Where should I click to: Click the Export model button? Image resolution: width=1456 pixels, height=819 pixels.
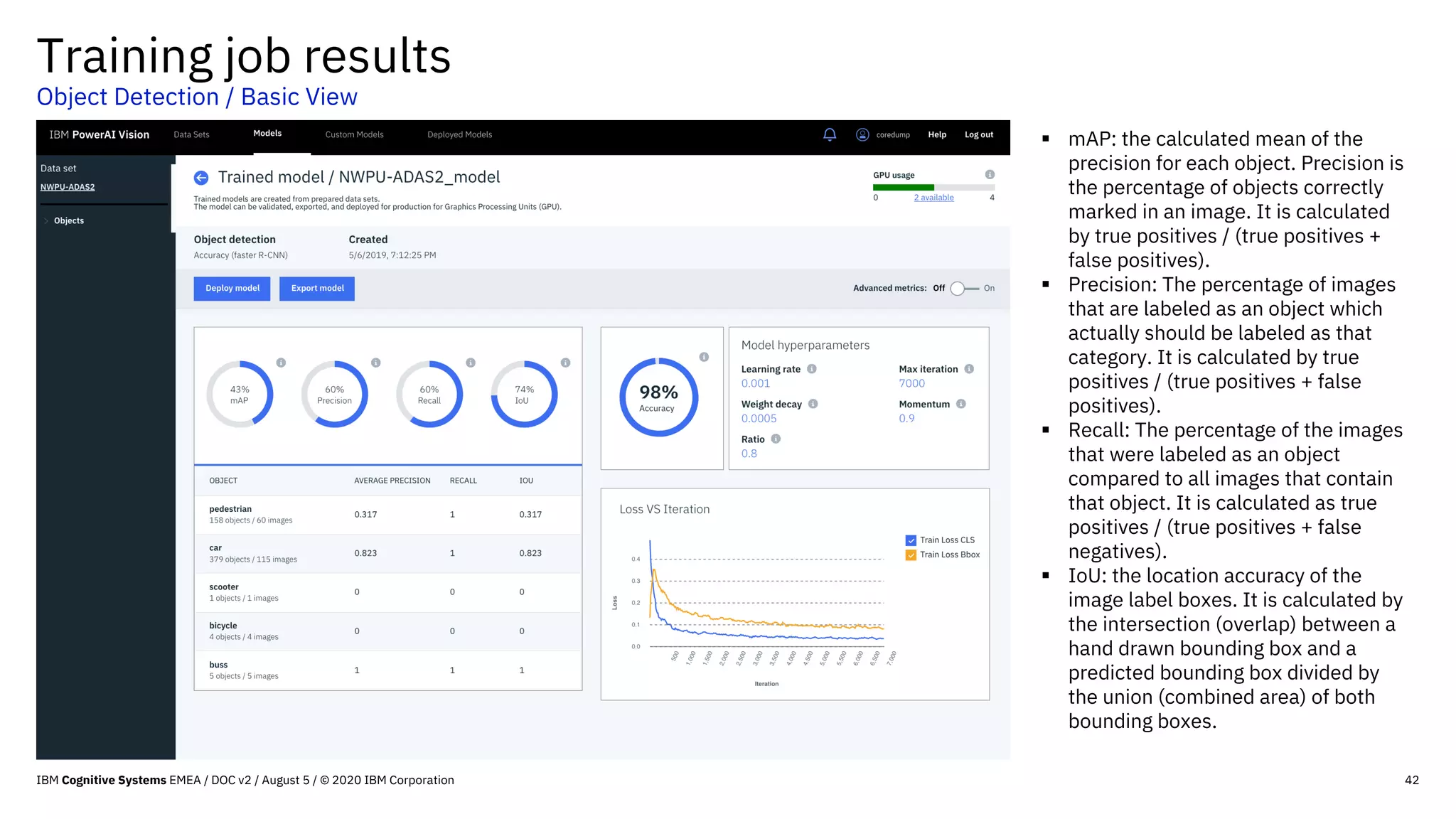coord(317,289)
